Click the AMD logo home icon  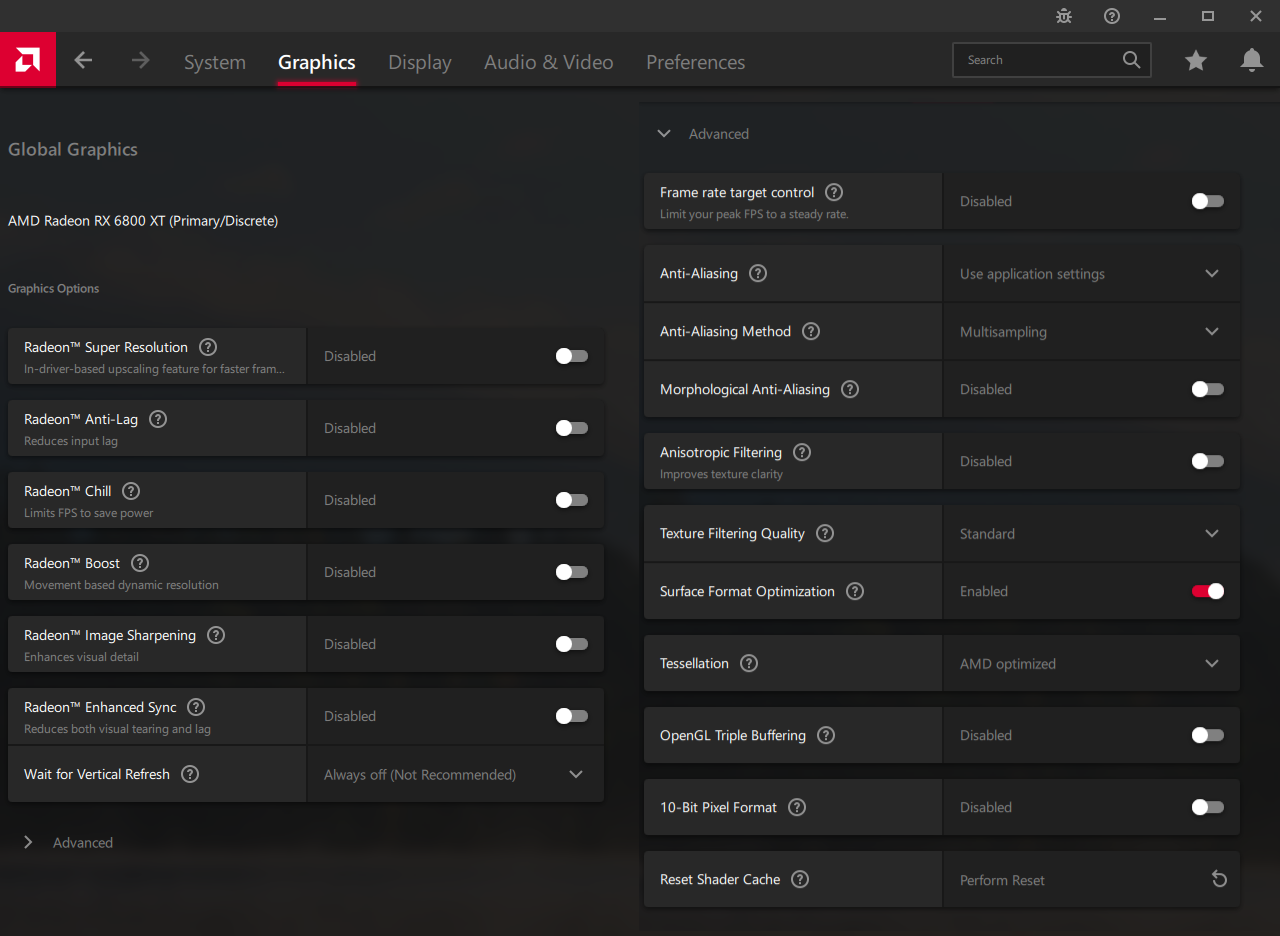pyautogui.click(x=27, y=60)
